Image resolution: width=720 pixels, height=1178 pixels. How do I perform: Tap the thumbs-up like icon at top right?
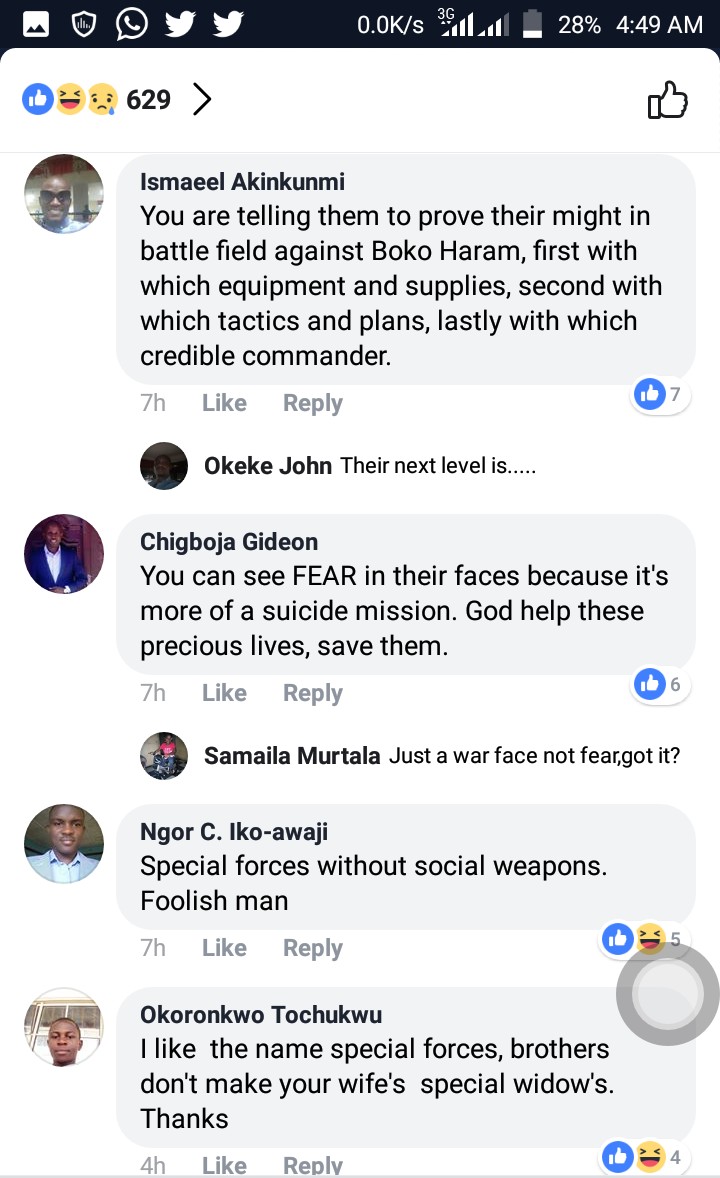pyautogui.click(x=668, y=100)
